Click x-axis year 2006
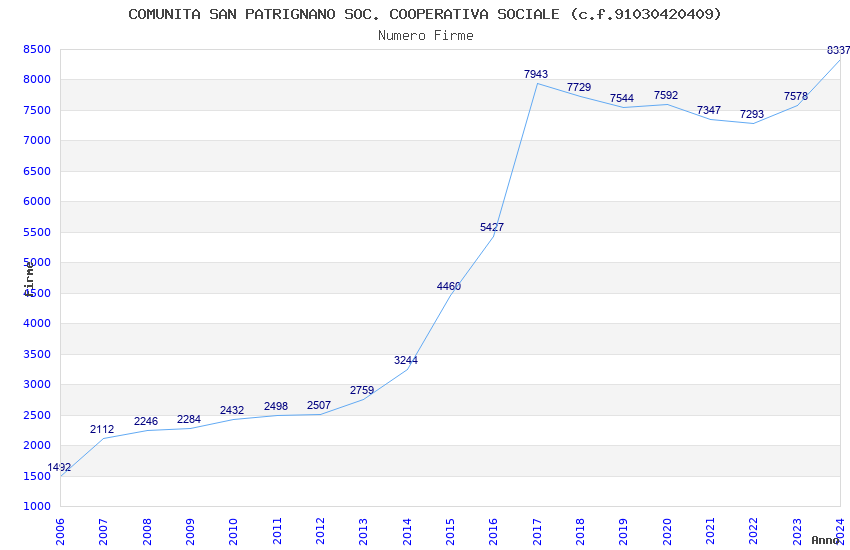 coord(60,531)
